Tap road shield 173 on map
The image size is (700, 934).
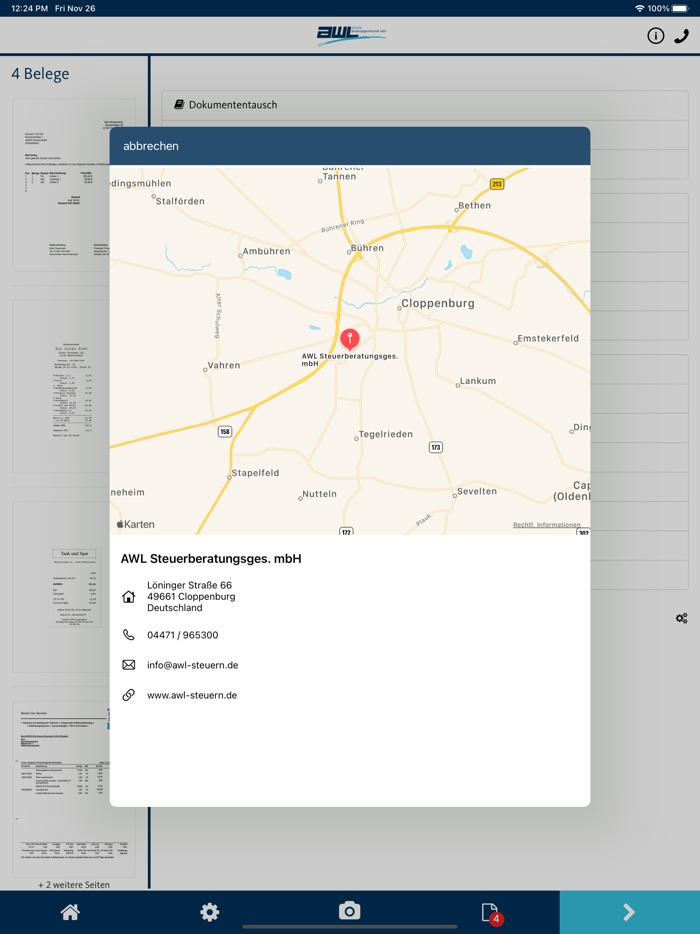point(435,447)
